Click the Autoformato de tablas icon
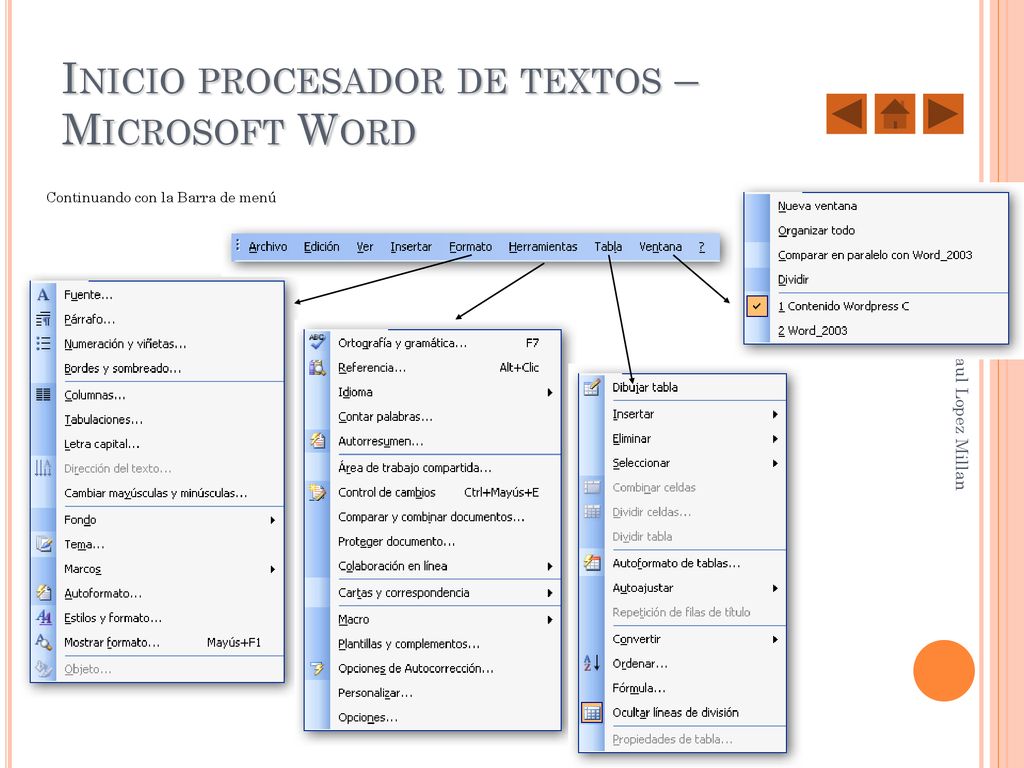The height and width of the screenshot is (768, 1024). coord(592,562)
